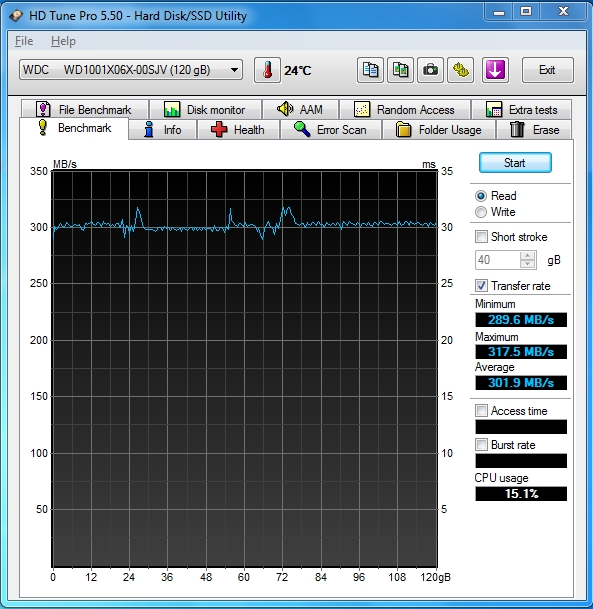
Task: Open the Help menu
Action: (63, 41)
